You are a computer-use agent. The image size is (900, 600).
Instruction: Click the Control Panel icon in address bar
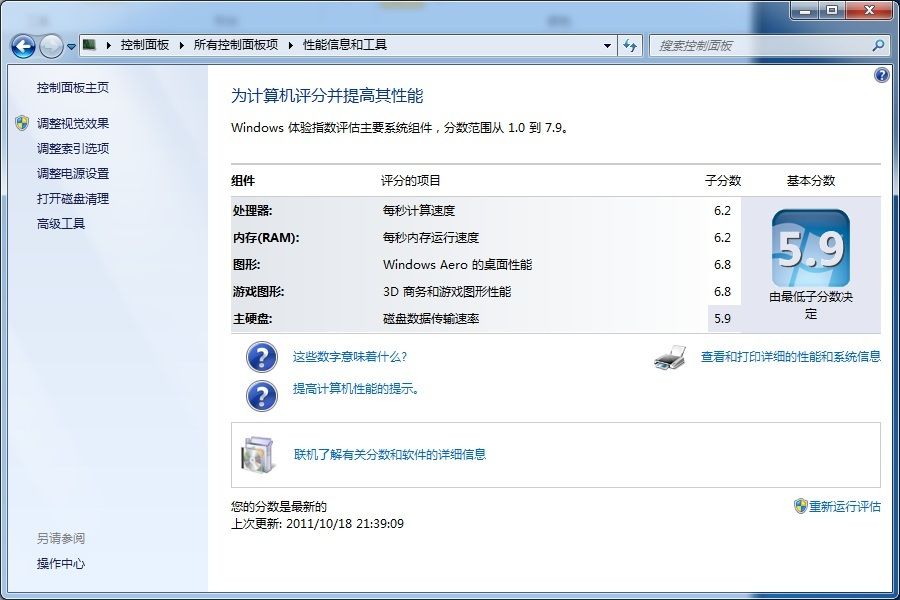point(89,45)
